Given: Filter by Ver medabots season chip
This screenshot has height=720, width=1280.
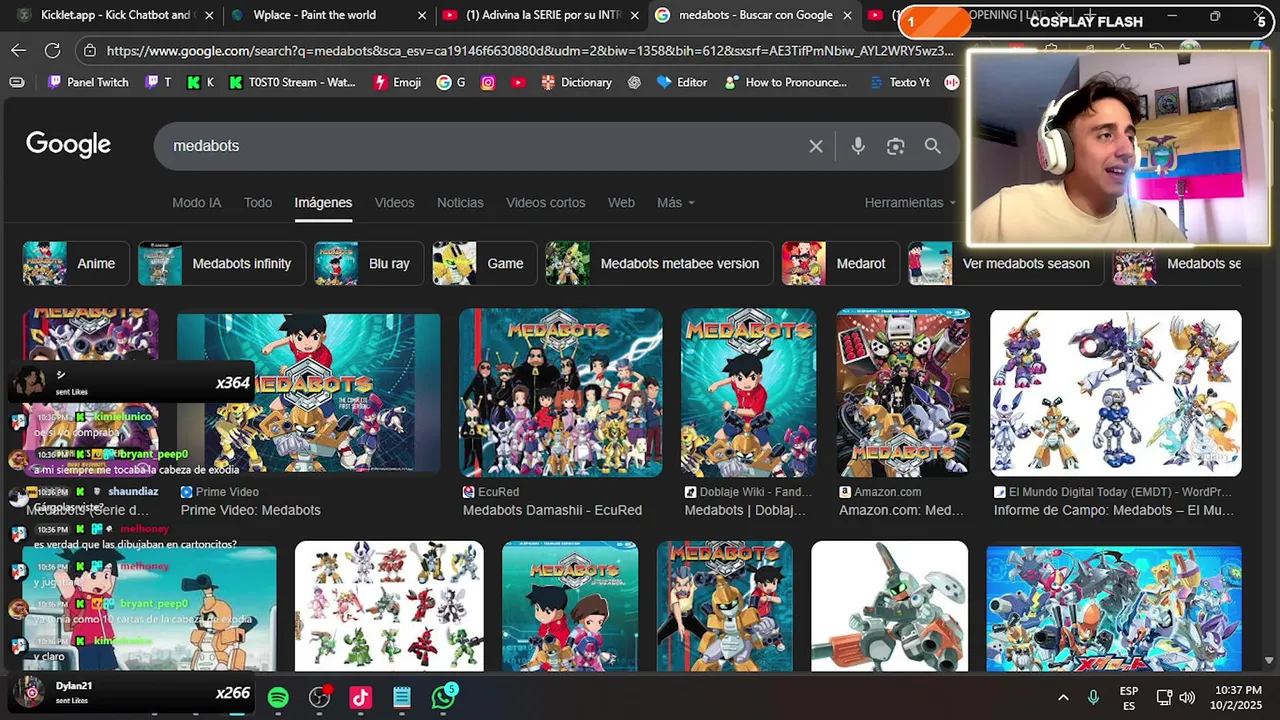Looking at the screenshot, I should (x=1005, y=264).
